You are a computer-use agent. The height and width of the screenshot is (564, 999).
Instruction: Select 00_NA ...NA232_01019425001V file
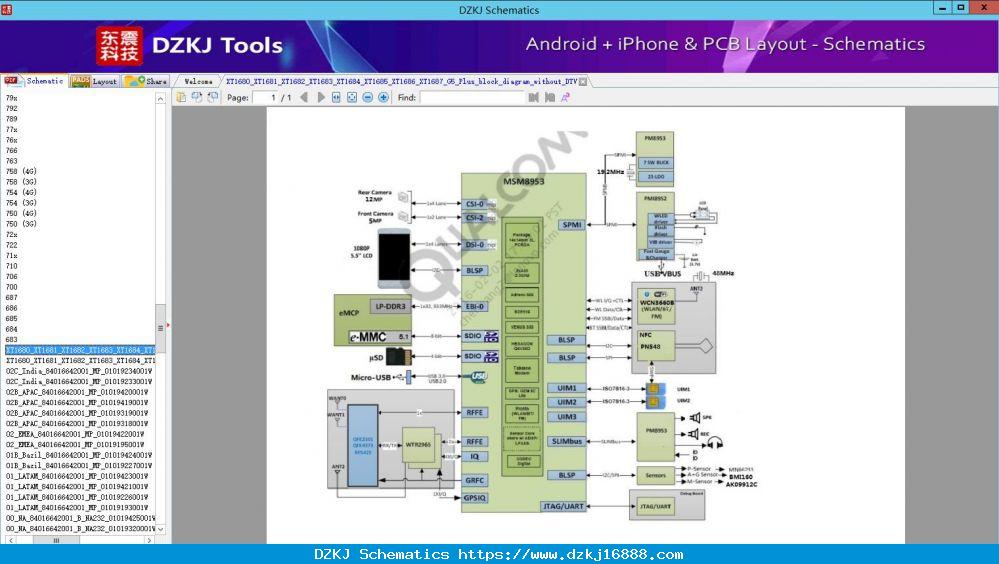80,518
